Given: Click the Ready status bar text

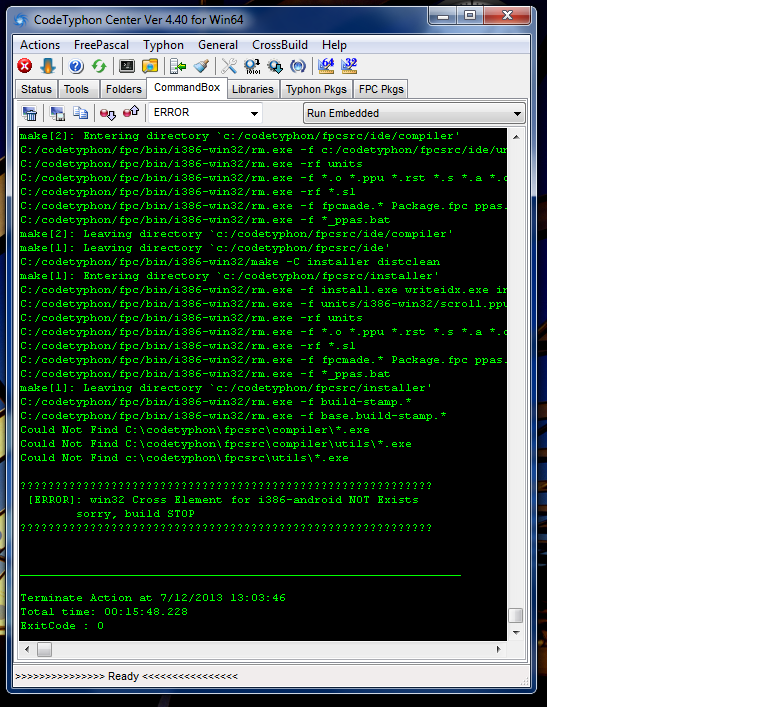Looking at the screenshot, I should tap(126, 676).
